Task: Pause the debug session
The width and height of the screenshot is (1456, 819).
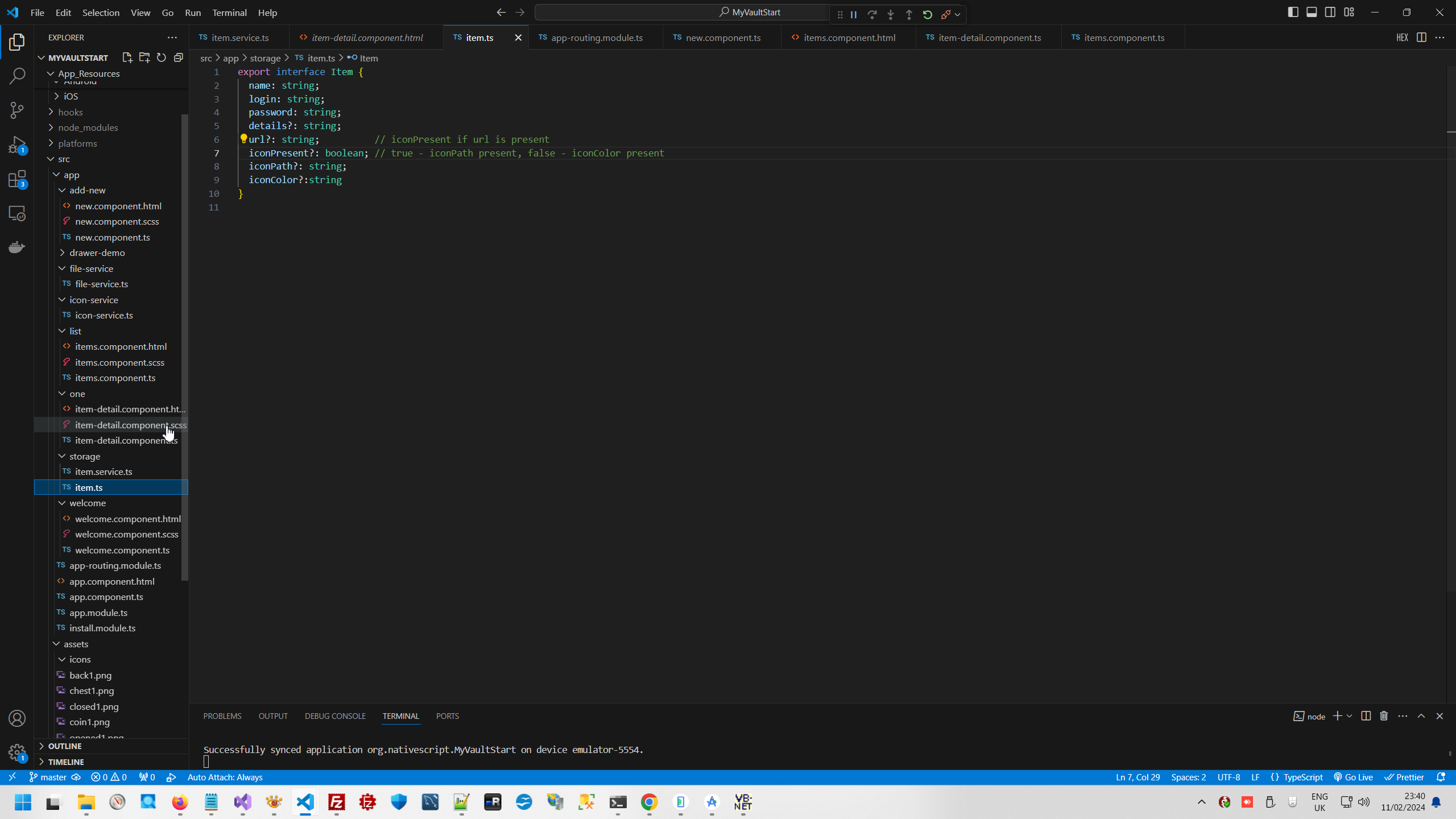Action: click(854, 15)
